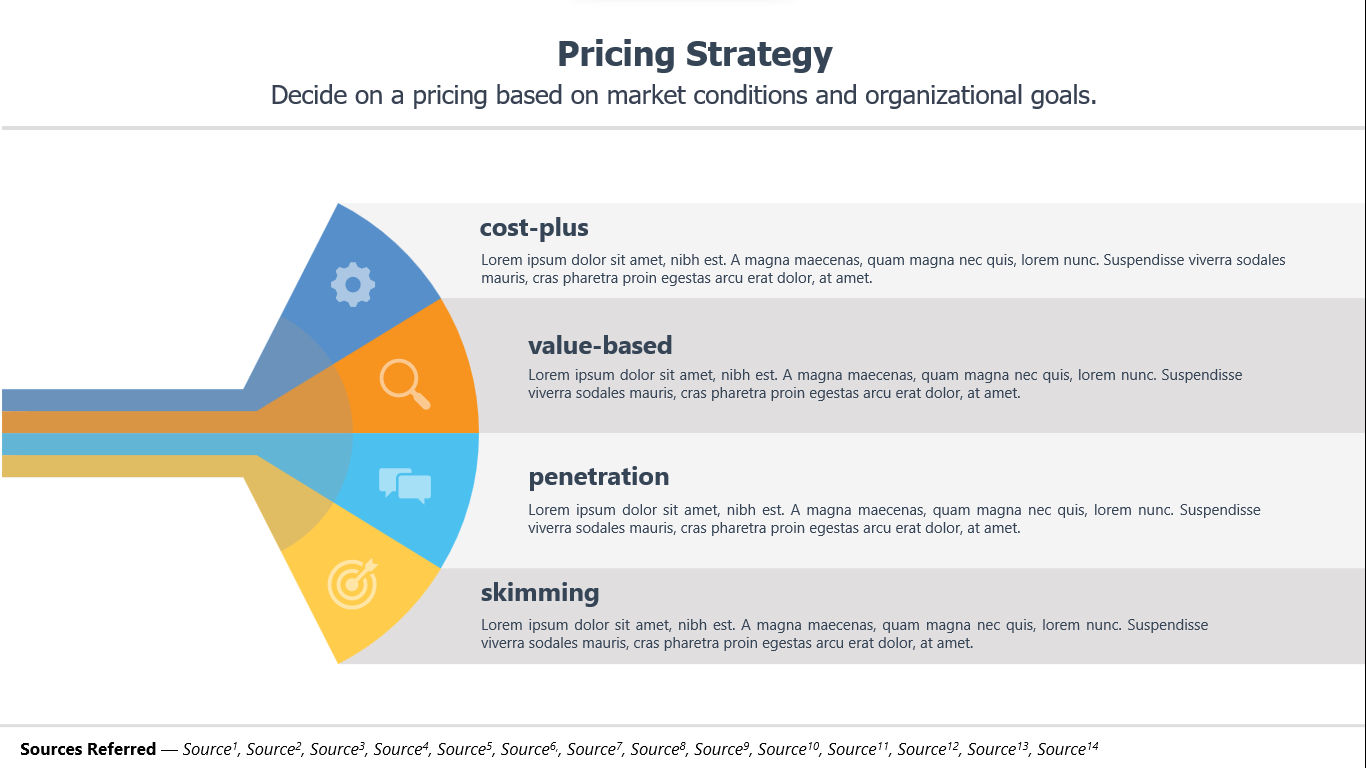Select the subtitle about market conditions
The image size is (1366, 768).
tap(684, 95)
